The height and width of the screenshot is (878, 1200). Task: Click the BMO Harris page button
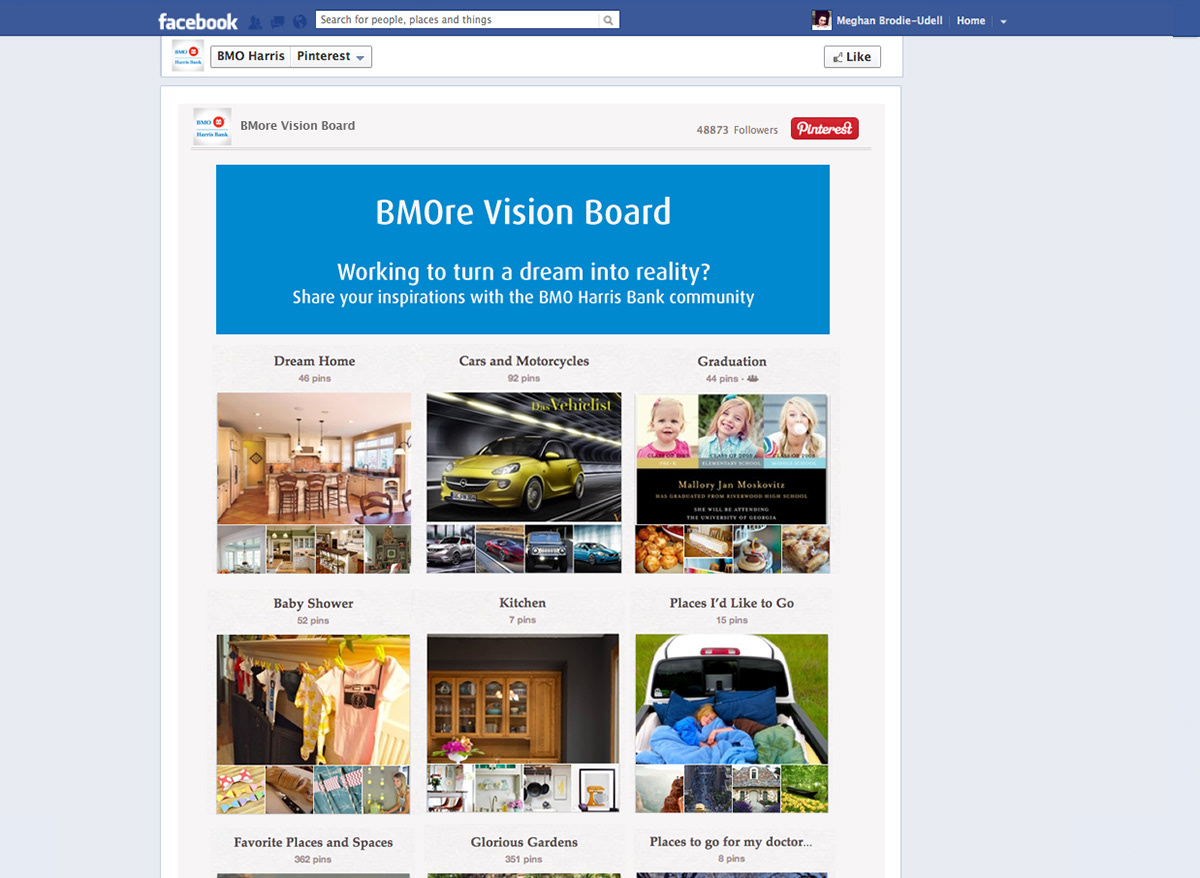[x=250, y=56]
